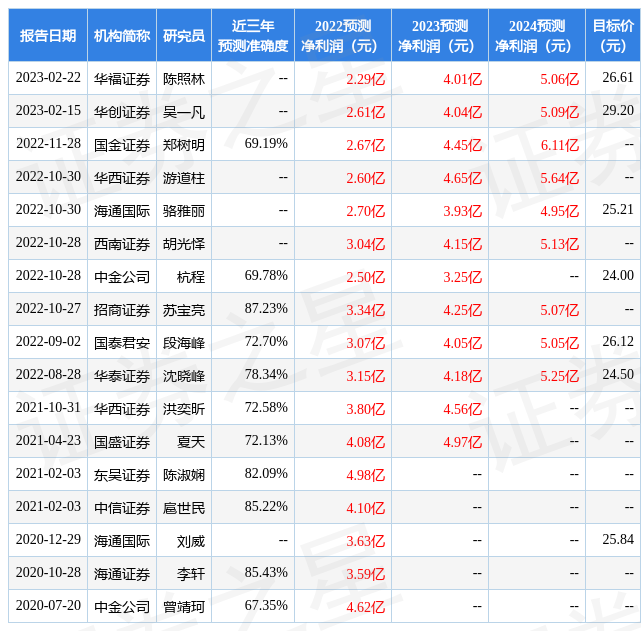
Task: Click the 4.97亿 profit value
Action: (462, 442)
